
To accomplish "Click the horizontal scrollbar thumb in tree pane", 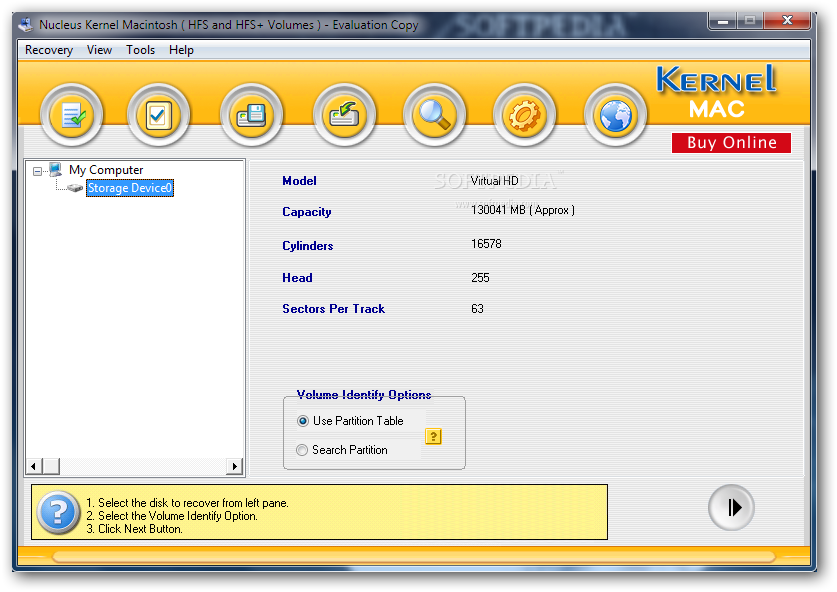I will click(51, 466).
